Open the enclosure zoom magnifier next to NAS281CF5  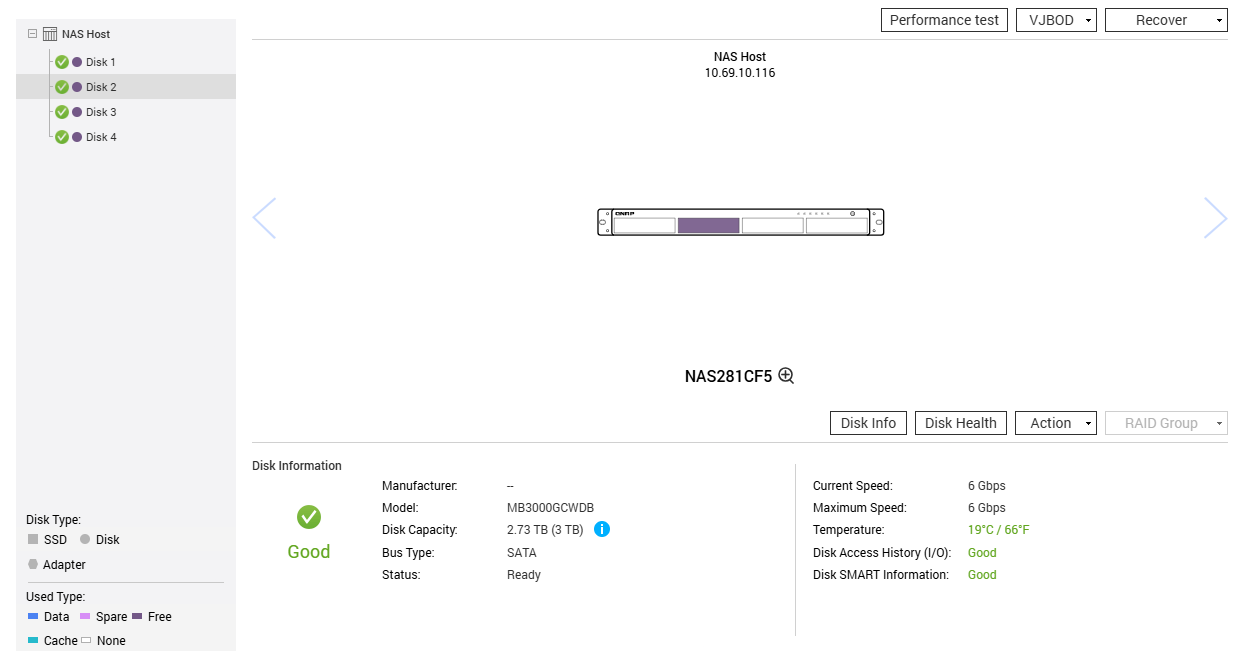pyautogui.click(x=786, y=375)
